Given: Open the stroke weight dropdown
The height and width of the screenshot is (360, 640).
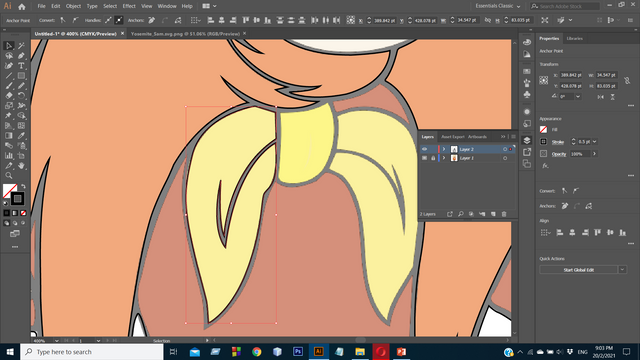Looking at the screenshot, I should click(595, 142).
